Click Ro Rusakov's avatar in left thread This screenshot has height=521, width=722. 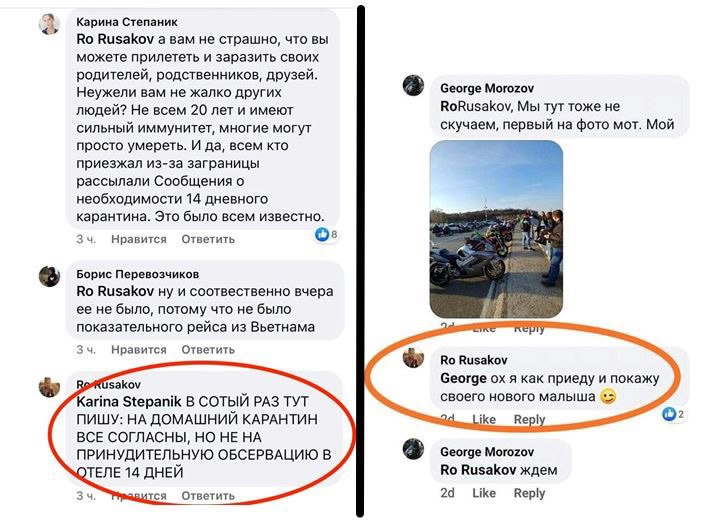[x=49, y=387]
